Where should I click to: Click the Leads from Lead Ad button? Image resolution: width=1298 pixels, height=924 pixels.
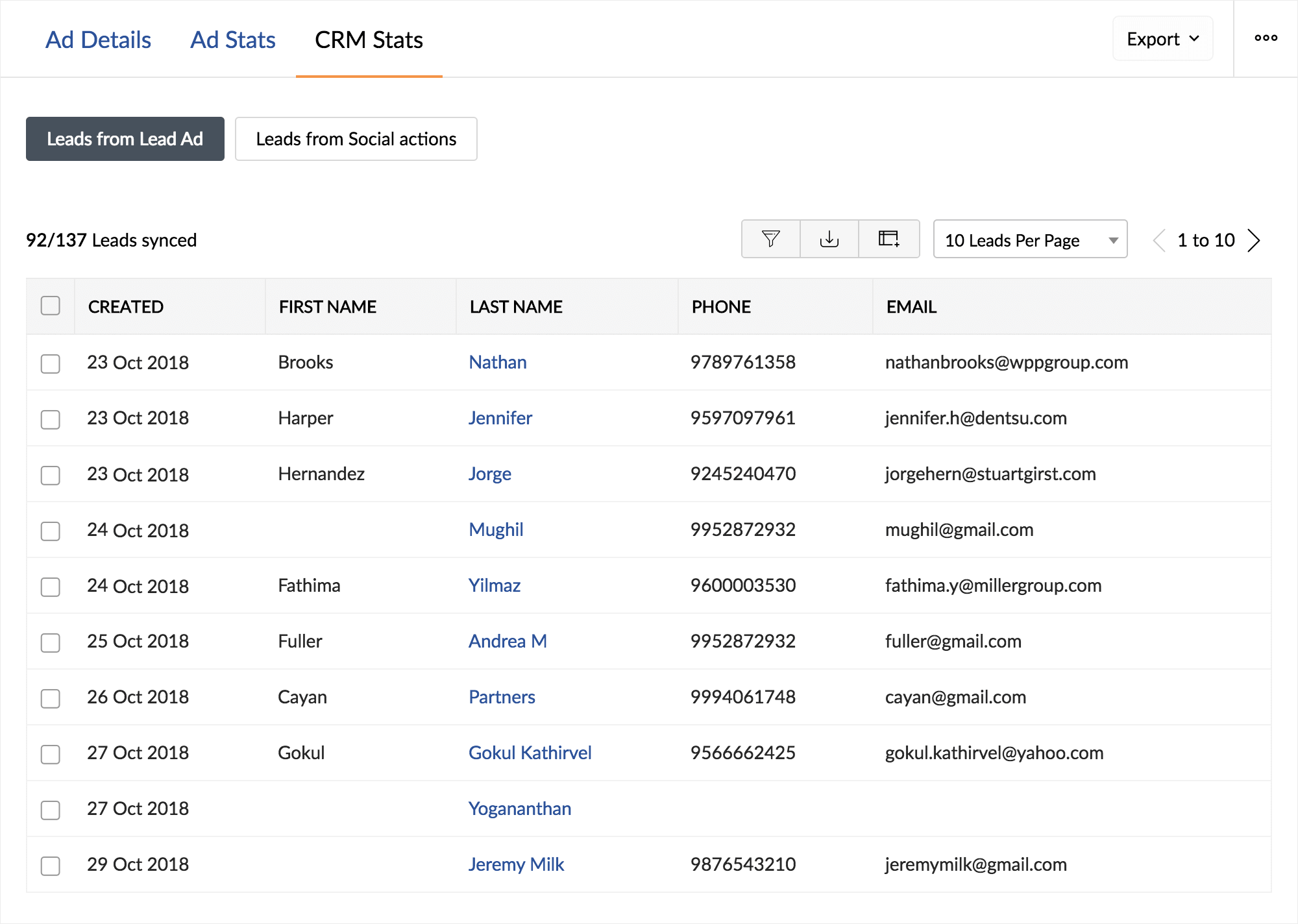[x=125, y=139]
